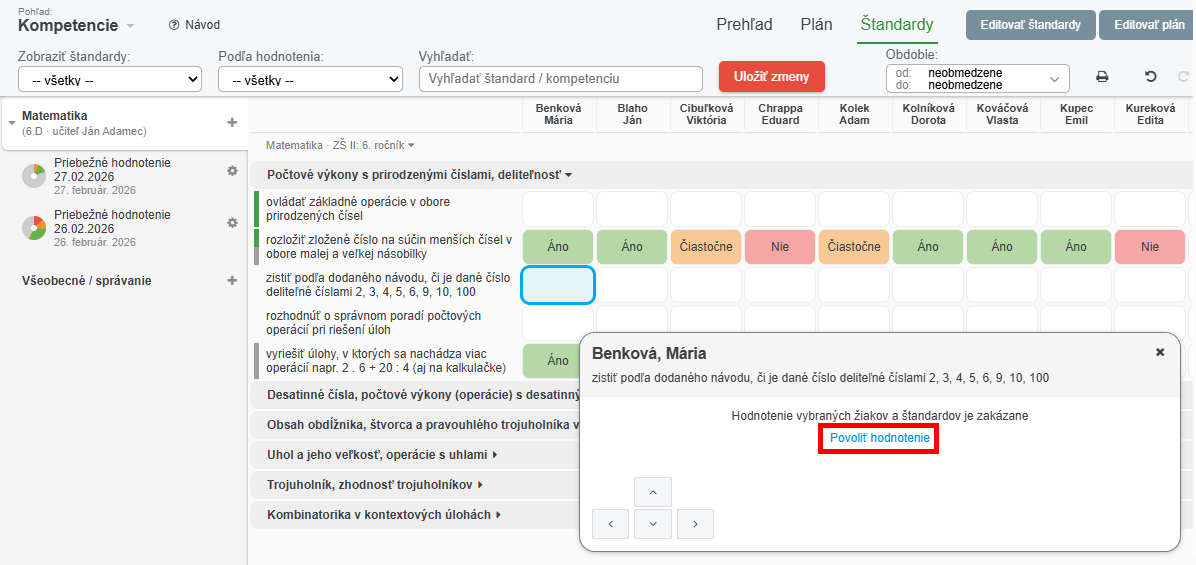This screenshot has width=1196, height=565.
Task: Click Chrappa Eduard's red Nie cell
Action: pos(780,247)
